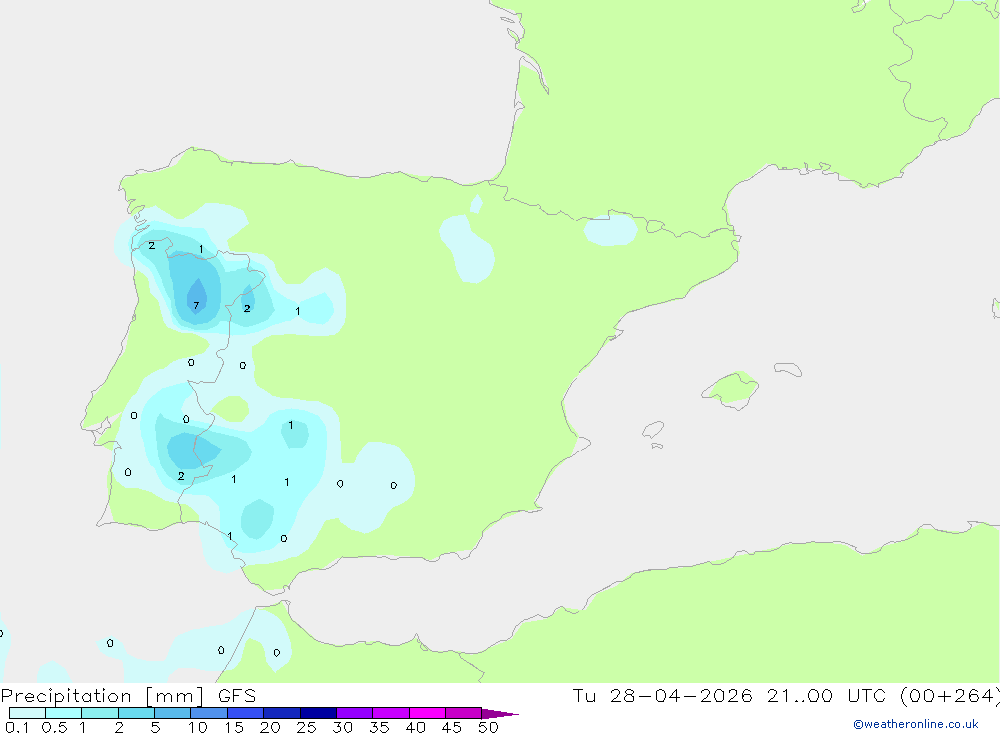Viewport: 1000px width, 733px height.
Task: Select the 2–5 mm legend swatch
Action: click(136, 713)
